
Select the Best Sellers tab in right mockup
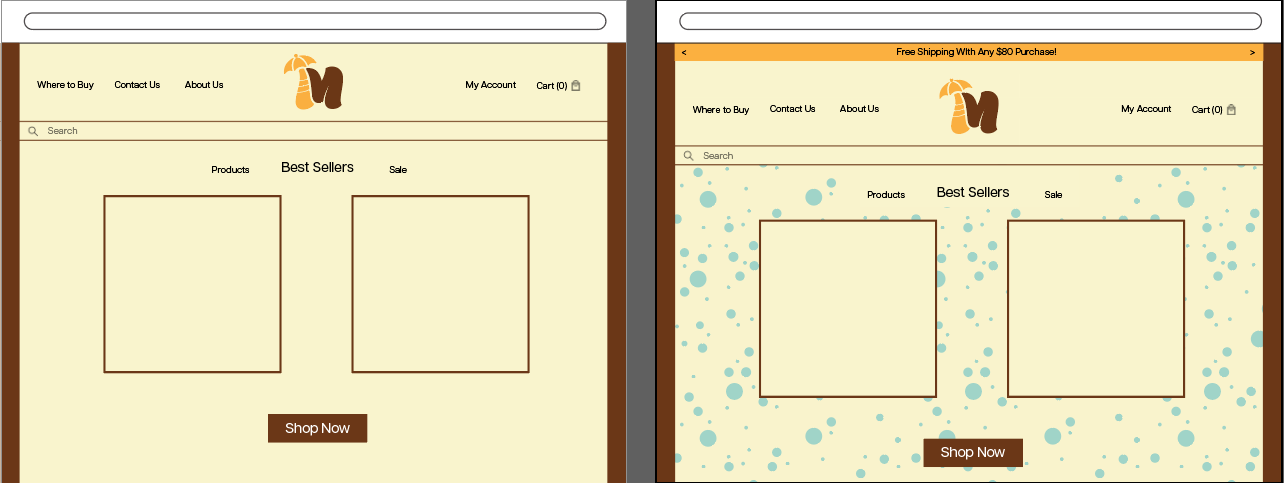[x=973, y=192]
